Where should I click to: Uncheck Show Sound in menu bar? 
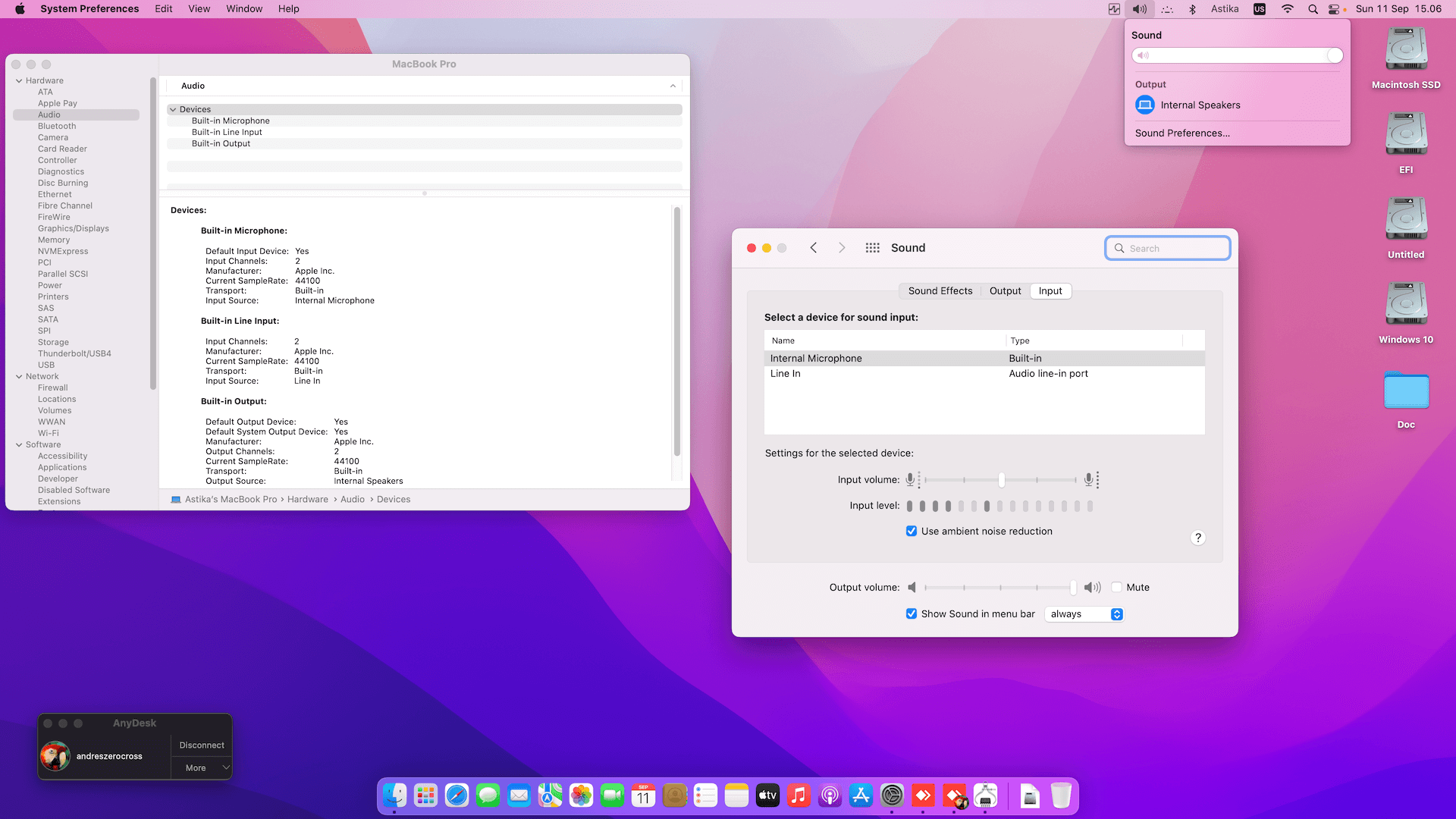pyautogui.click(x=912, y=613)
